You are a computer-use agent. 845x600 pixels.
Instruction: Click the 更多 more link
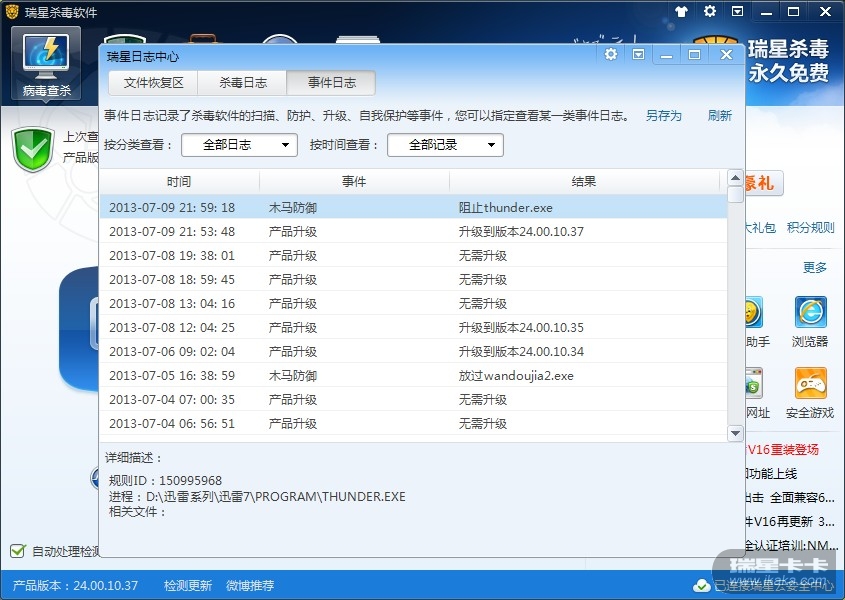[x=815, y=267]
